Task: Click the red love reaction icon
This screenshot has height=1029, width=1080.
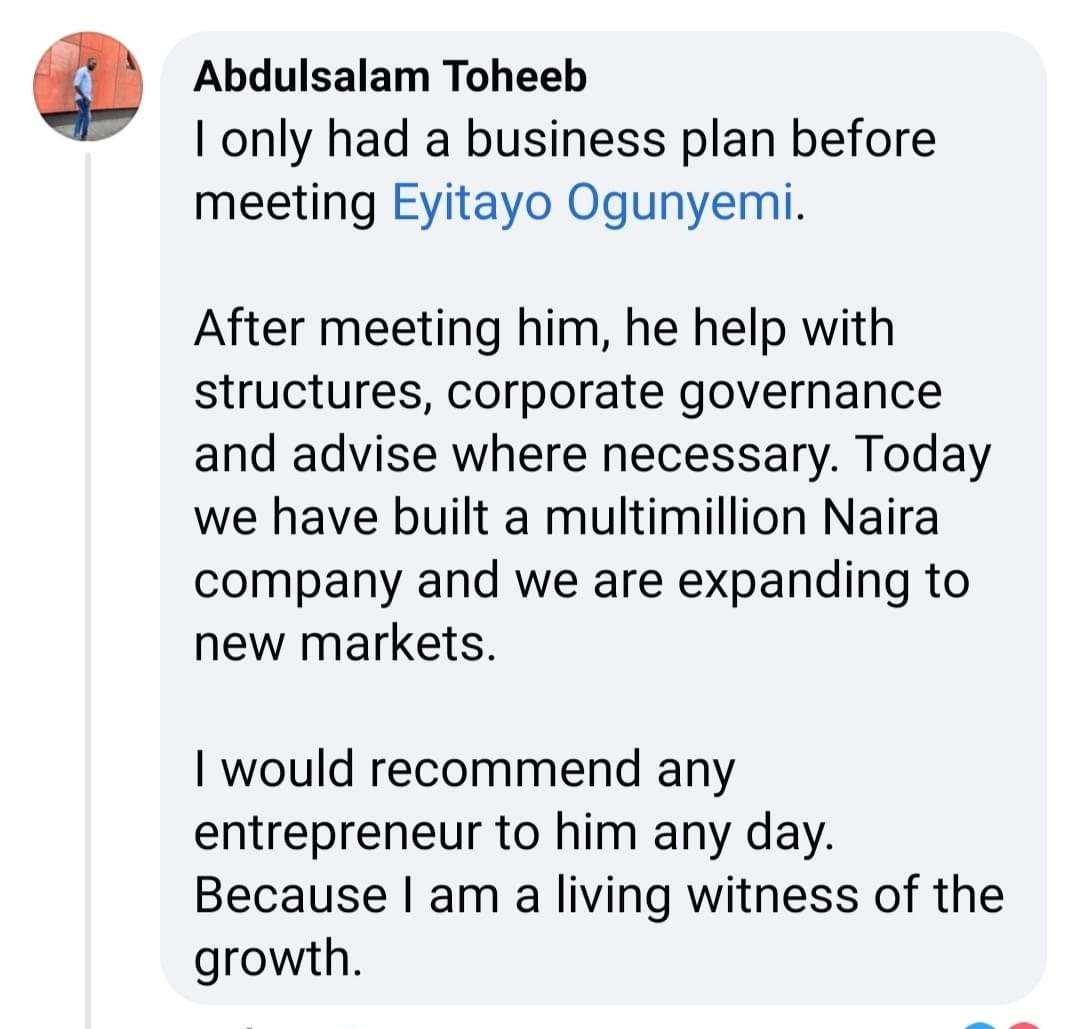Action: click(1023, 1023)
